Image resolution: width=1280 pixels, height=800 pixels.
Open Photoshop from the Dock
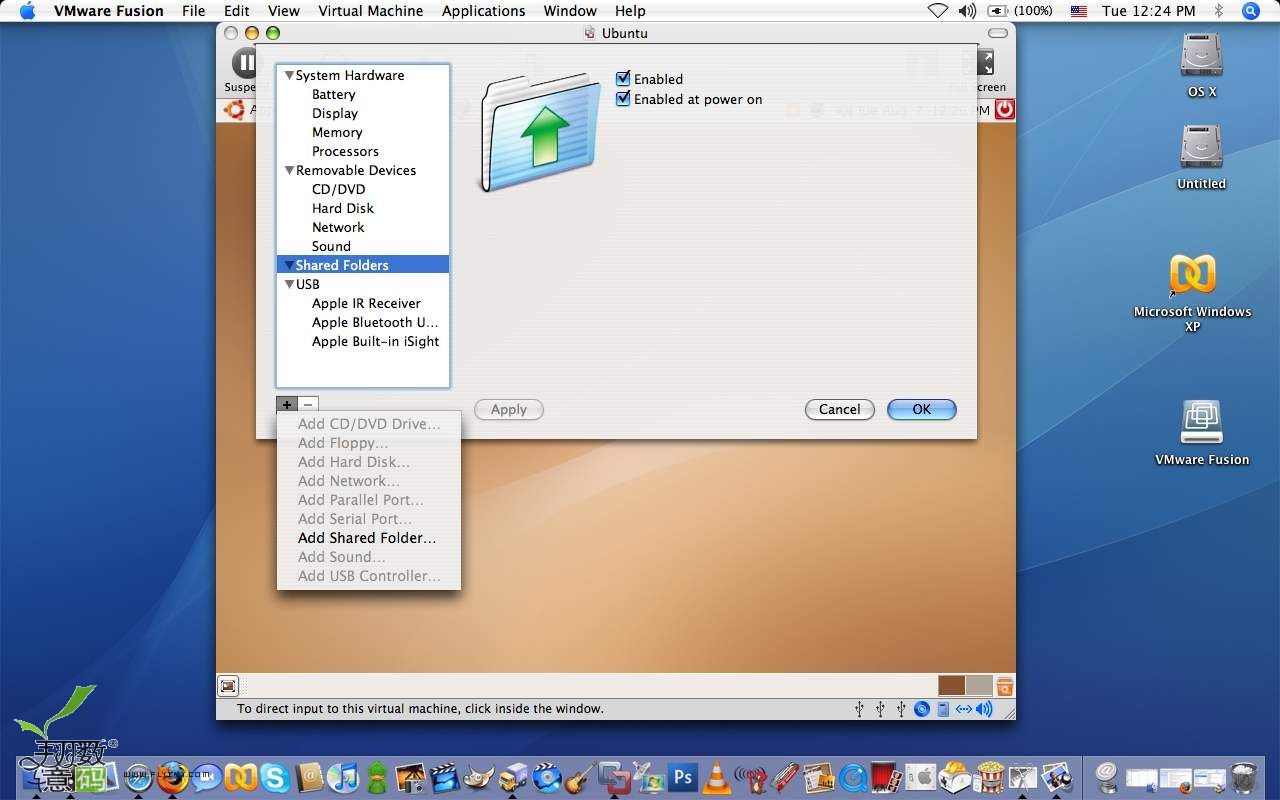[683, 777]
